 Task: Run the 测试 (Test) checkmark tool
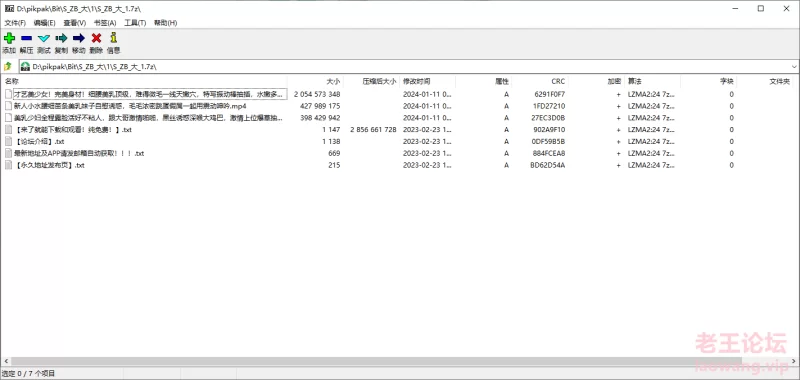tap(44, 38)
